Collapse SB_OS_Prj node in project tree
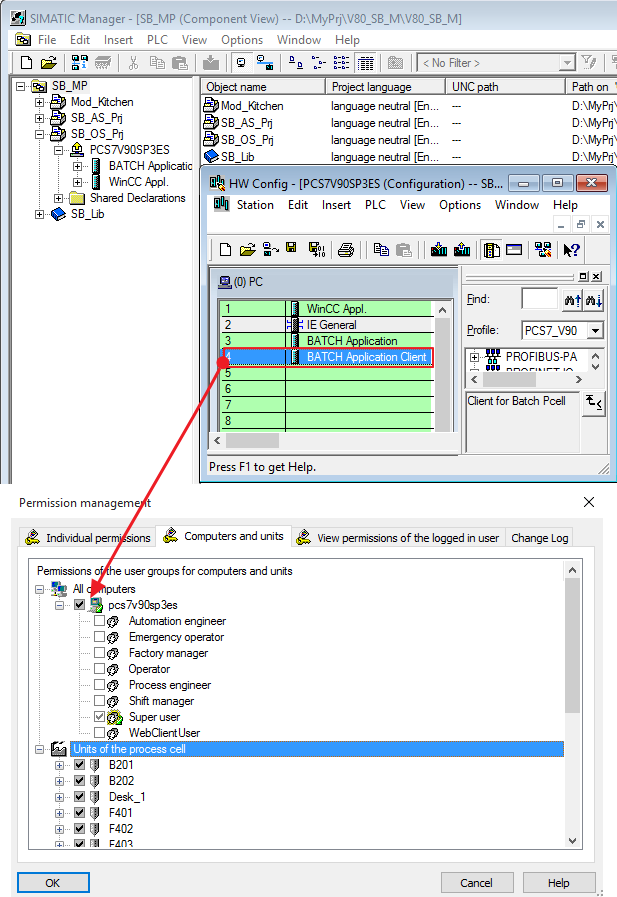 point(39,134)
